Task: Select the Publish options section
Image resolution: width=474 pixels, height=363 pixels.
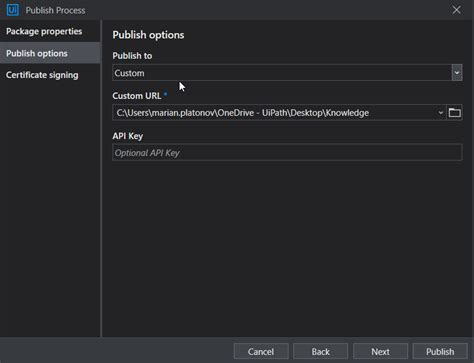Action: tap(50, 53)
